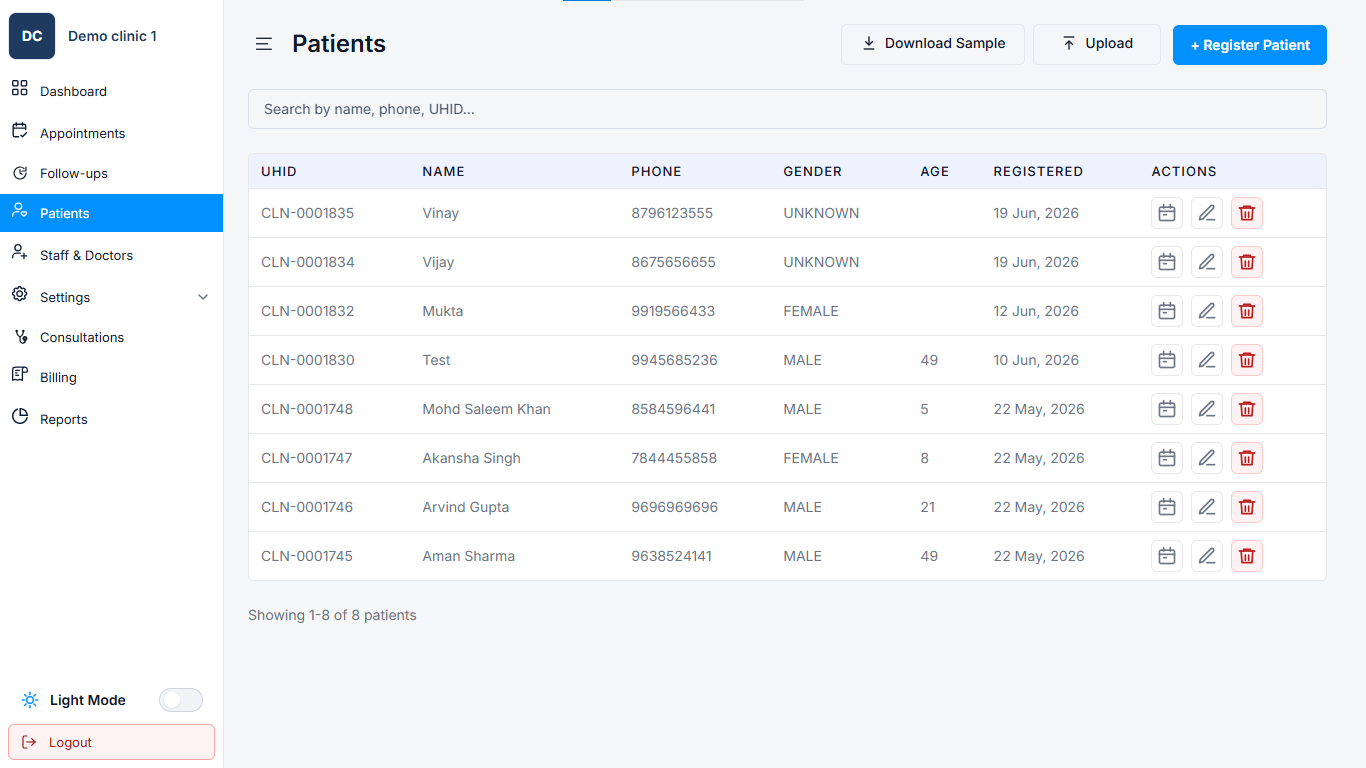
Task: Click the GENDER column header
Action: click(x=812, y=171)
